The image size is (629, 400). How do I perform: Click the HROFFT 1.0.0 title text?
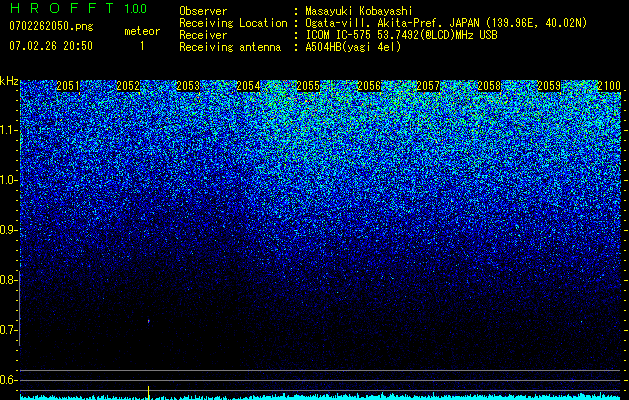(79, 8)
